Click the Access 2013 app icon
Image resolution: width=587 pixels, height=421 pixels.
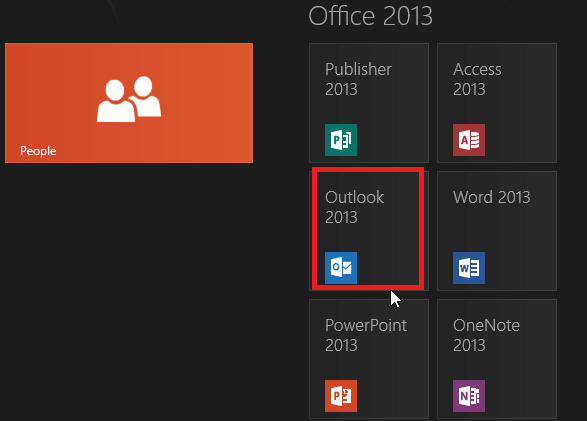(469, 140)
